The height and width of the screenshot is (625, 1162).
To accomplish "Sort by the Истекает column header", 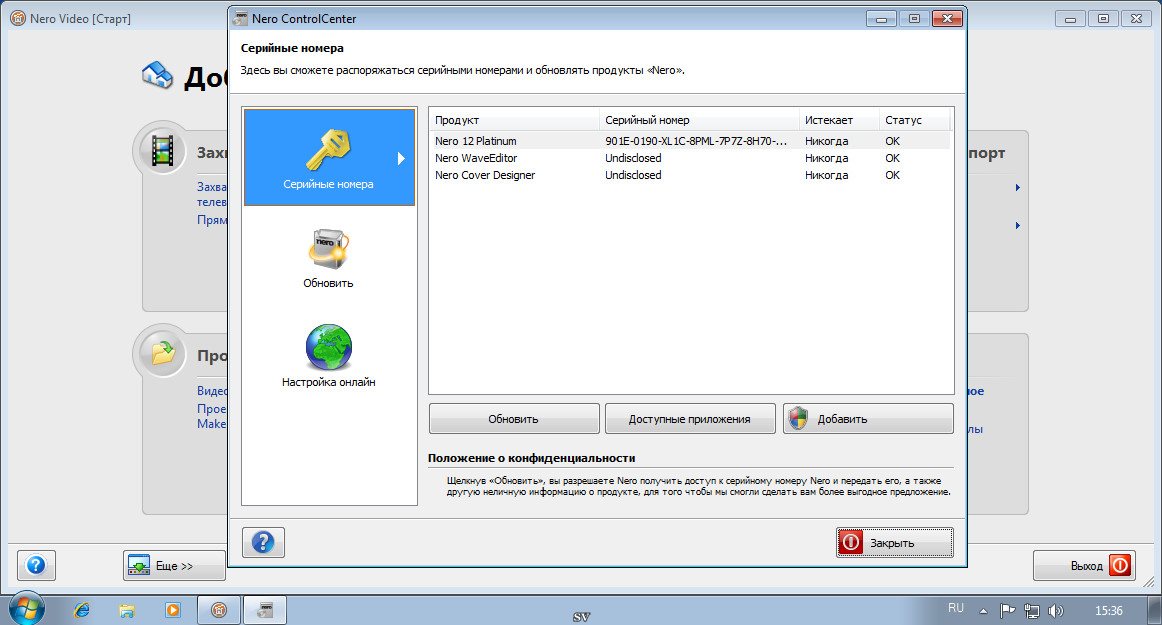I will click(x=839, y=120).
